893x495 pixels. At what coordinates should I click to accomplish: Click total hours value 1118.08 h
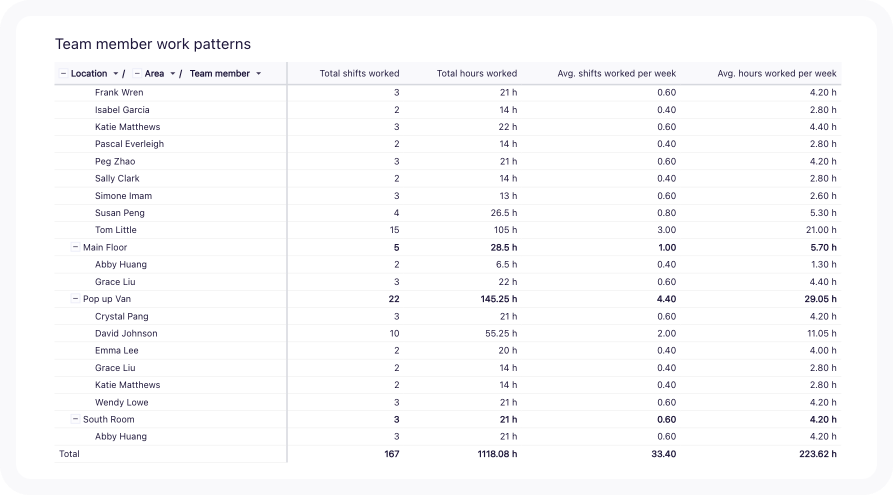[x=497, y=454]
